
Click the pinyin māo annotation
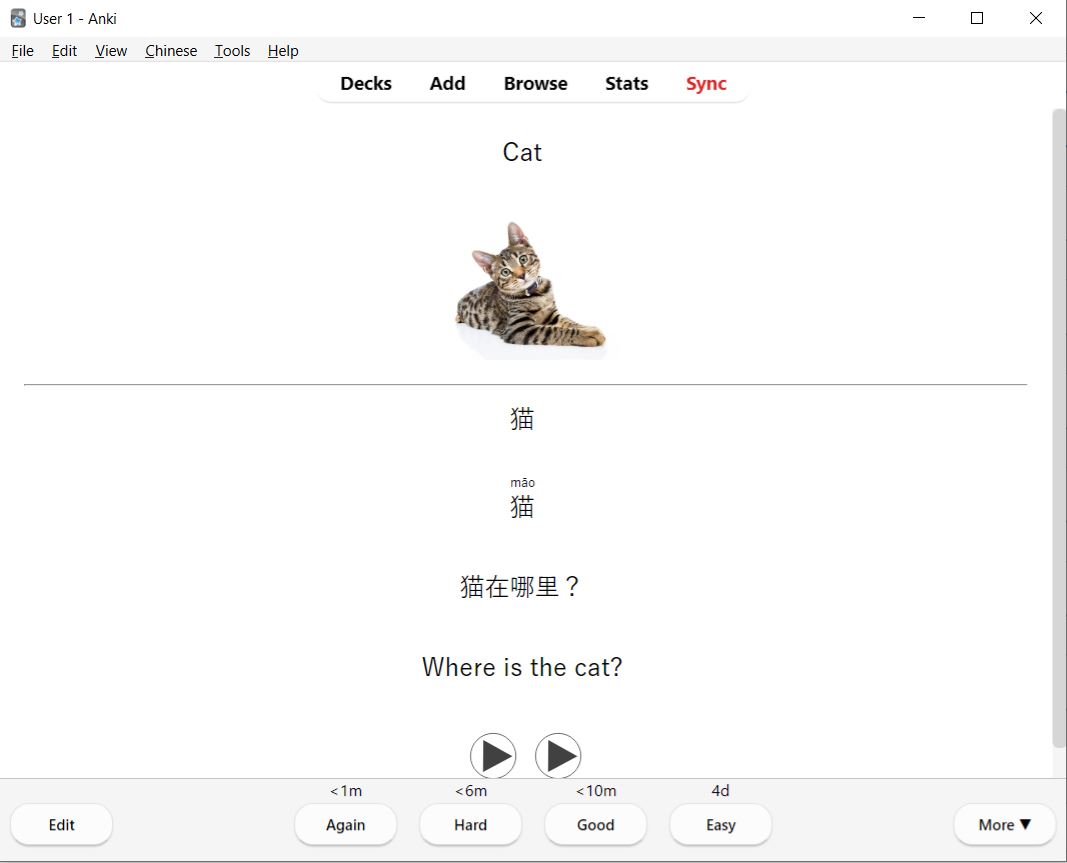[523, 483]
